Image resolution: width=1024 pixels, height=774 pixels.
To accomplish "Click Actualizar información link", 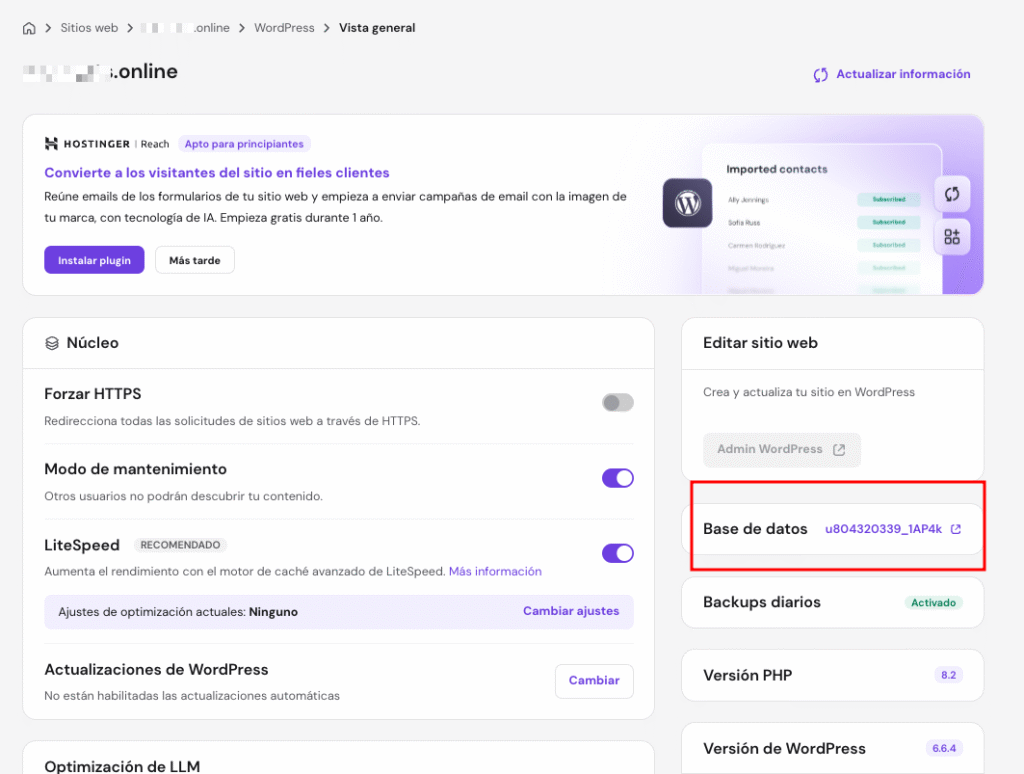I will [903, 74].
